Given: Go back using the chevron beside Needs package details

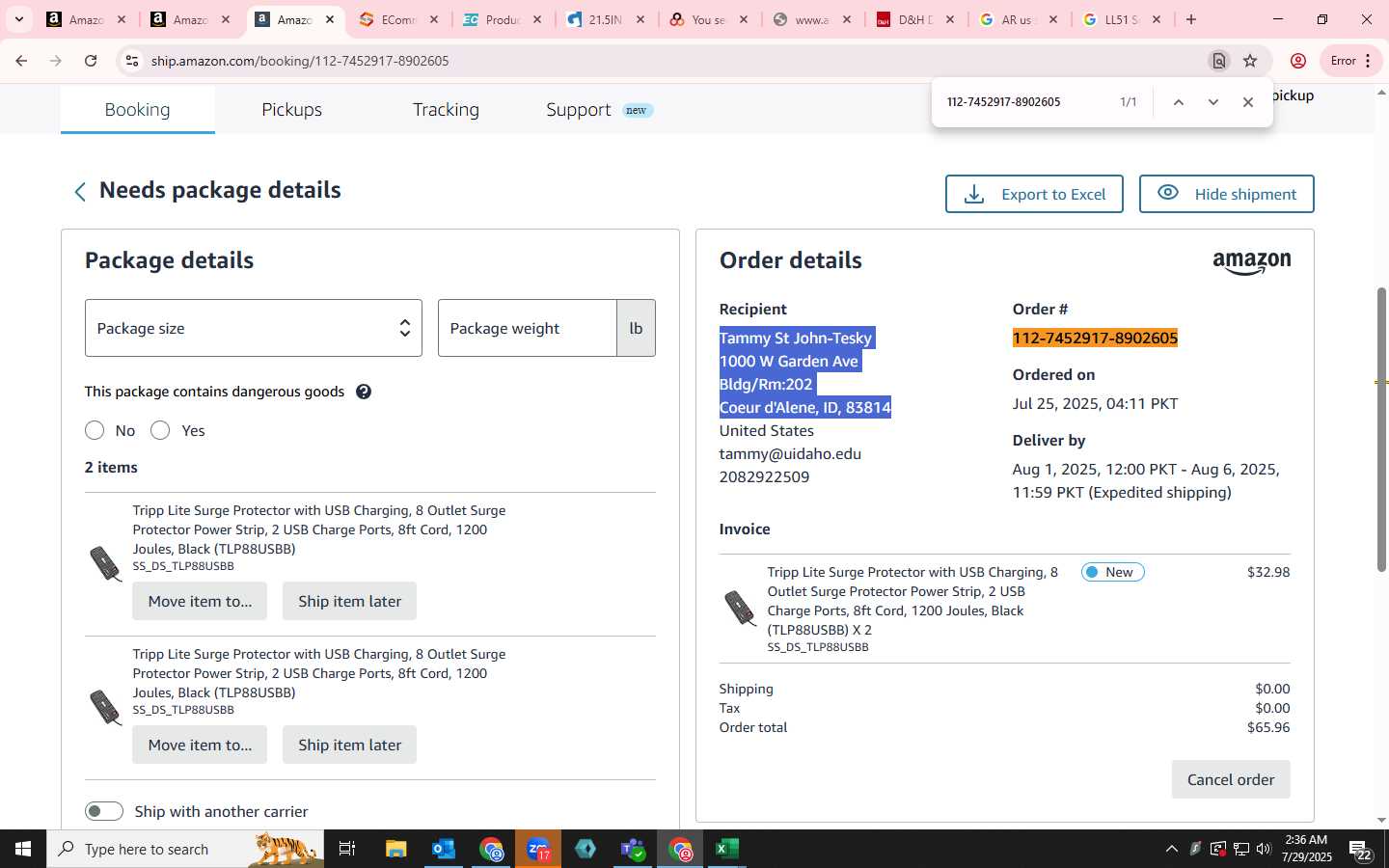Looking at the screenshot, I should pos(80,192).
